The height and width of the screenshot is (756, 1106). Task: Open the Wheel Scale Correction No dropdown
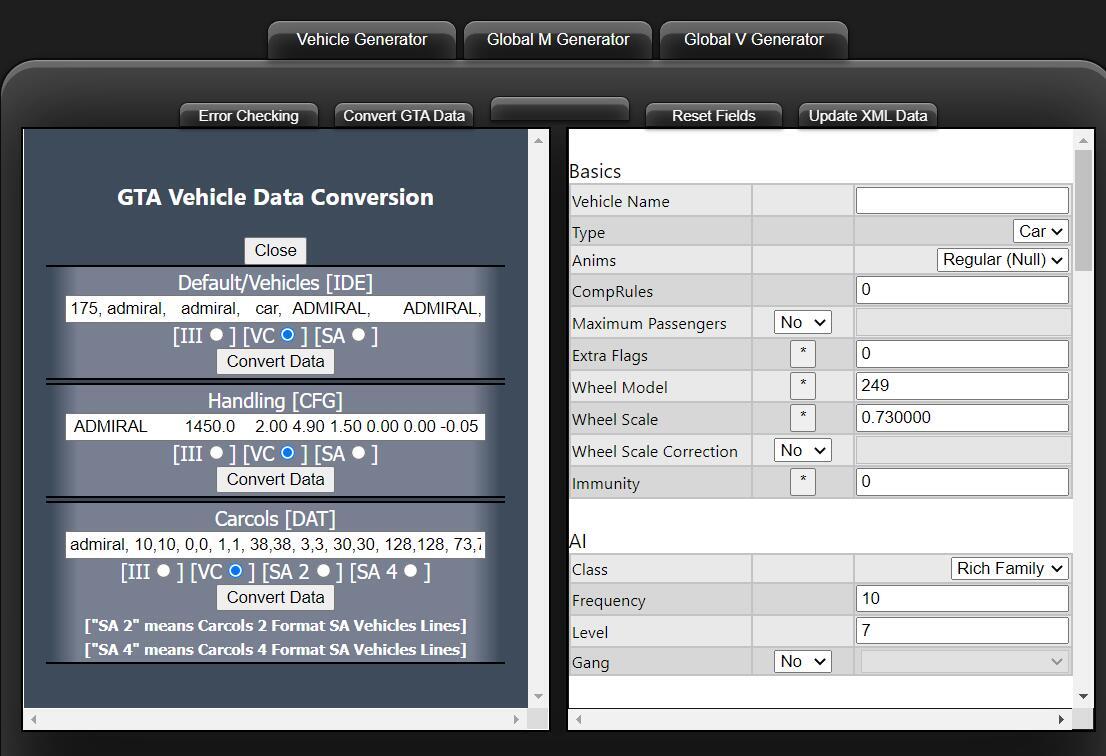803,450
